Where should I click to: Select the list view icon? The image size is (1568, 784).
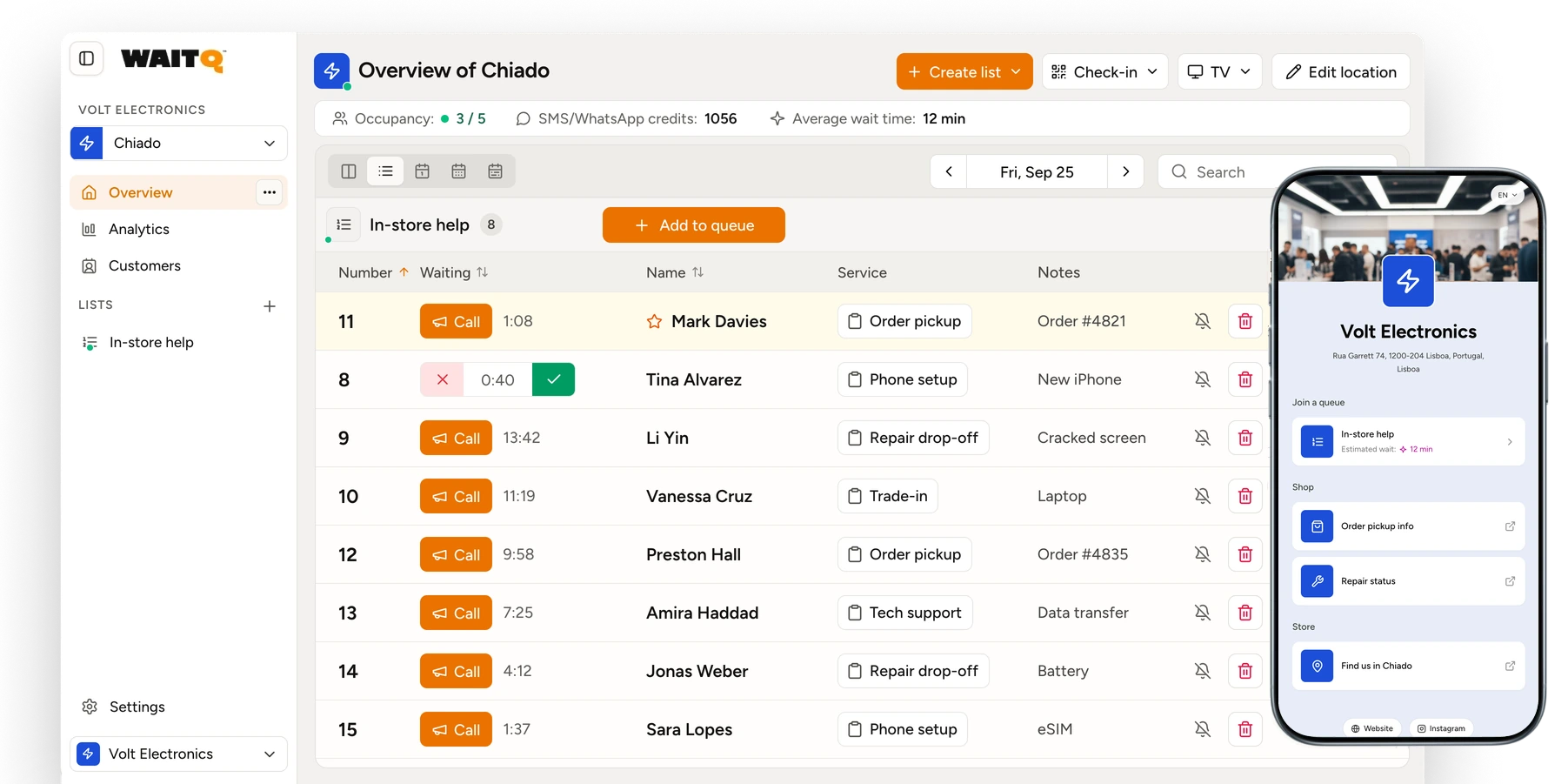[385, 171]
